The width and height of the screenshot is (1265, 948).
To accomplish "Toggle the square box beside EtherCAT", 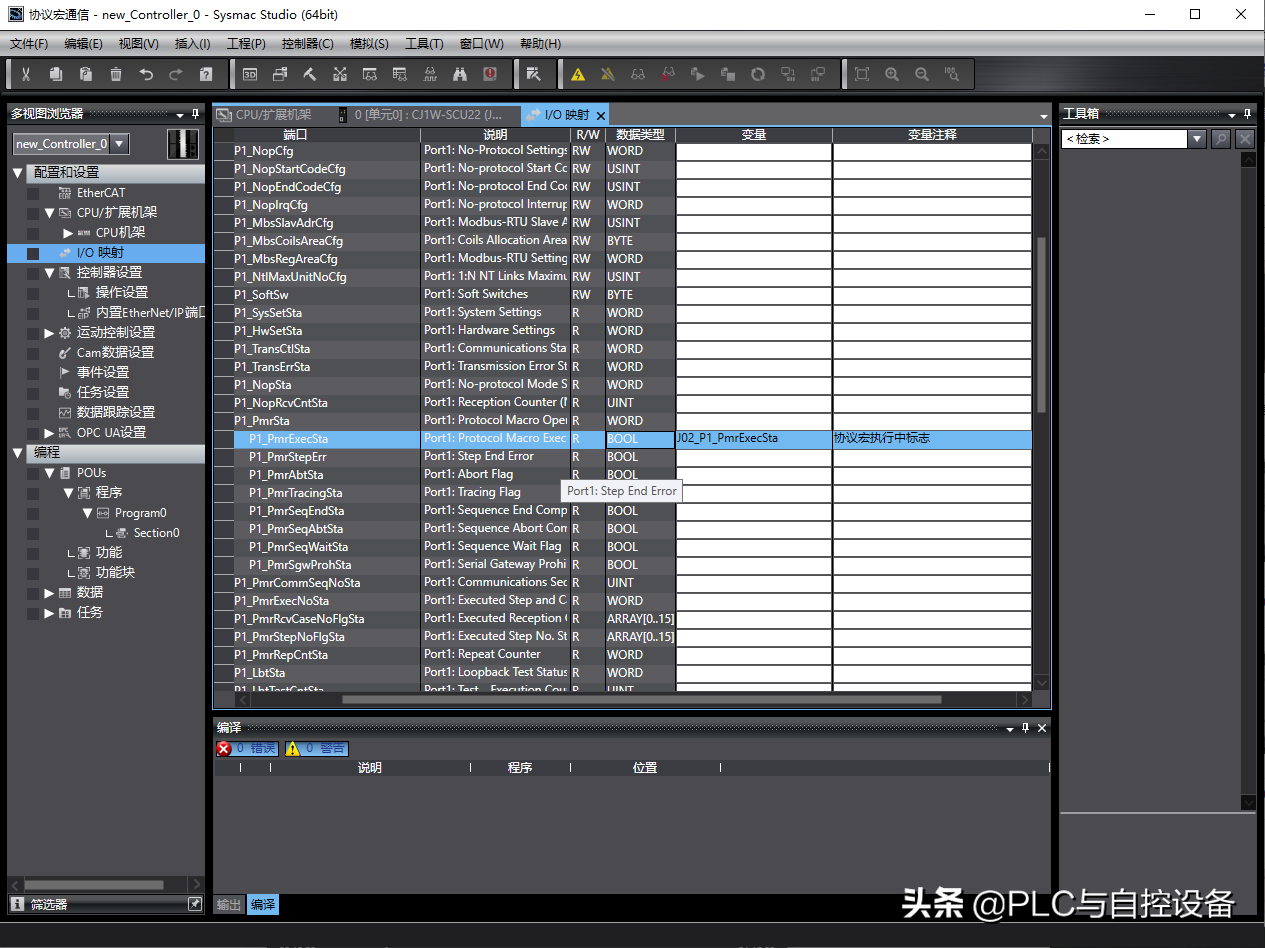I will [x=33, y=193].
